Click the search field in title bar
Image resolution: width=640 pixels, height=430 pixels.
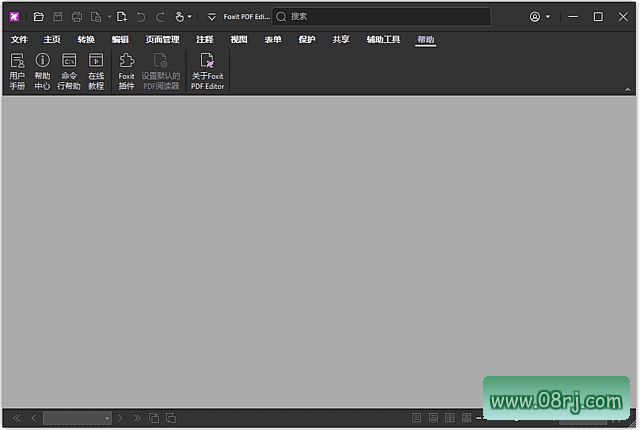[382, 17]
